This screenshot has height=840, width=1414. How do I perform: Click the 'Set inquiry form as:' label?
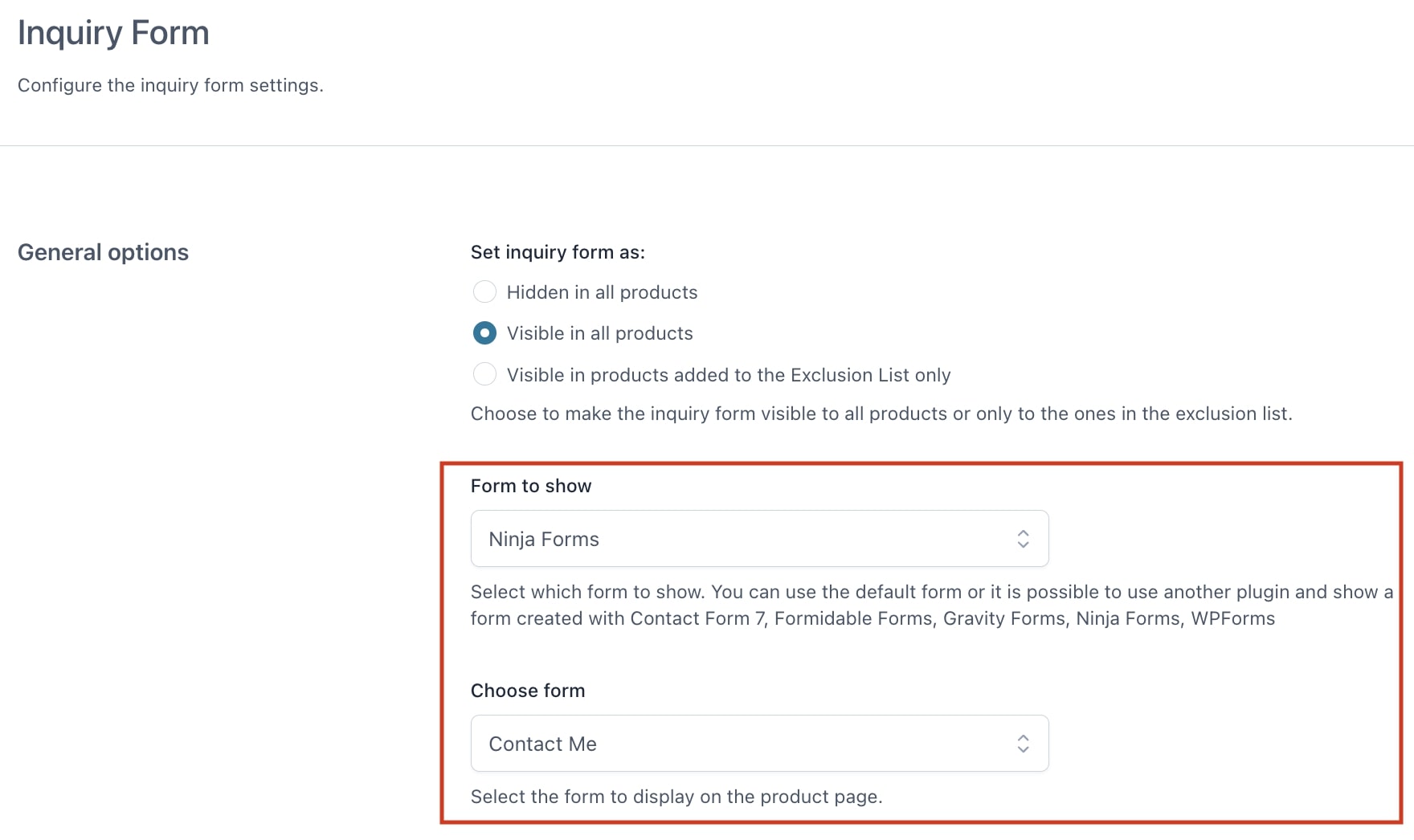(x=558, y=252)
